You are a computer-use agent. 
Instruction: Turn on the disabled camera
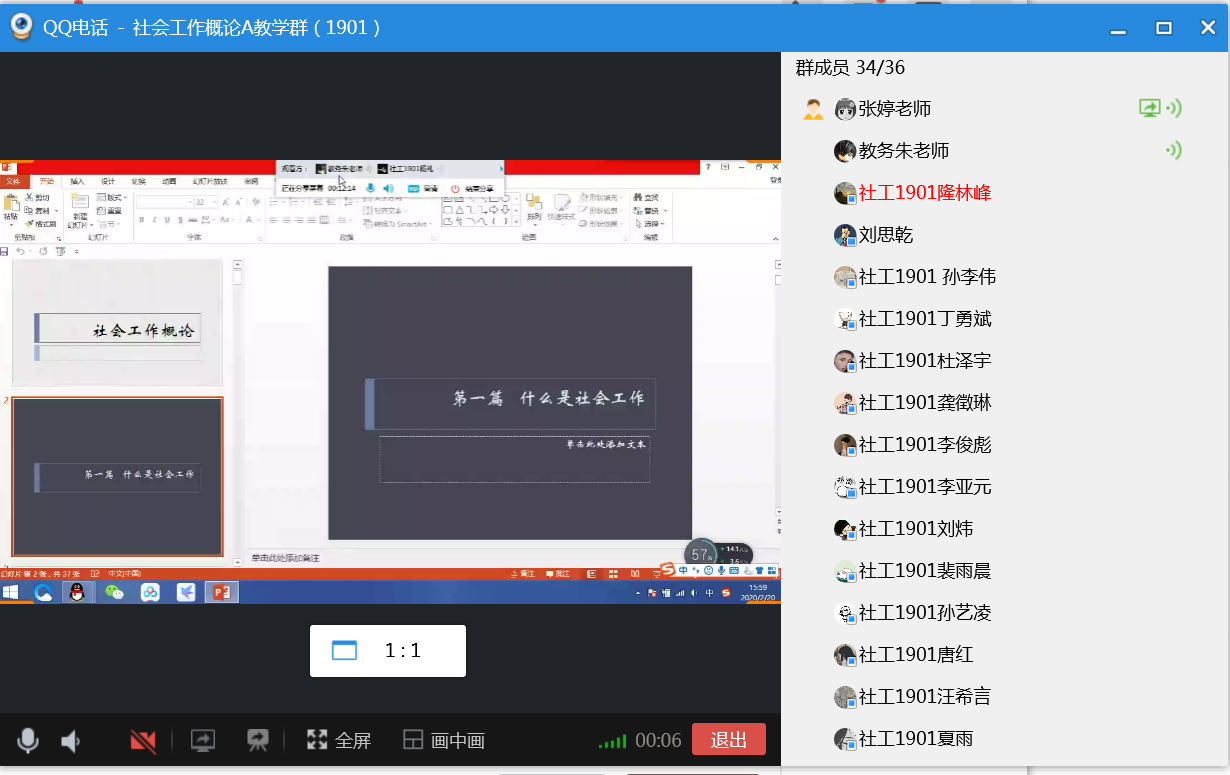point(143,740)
